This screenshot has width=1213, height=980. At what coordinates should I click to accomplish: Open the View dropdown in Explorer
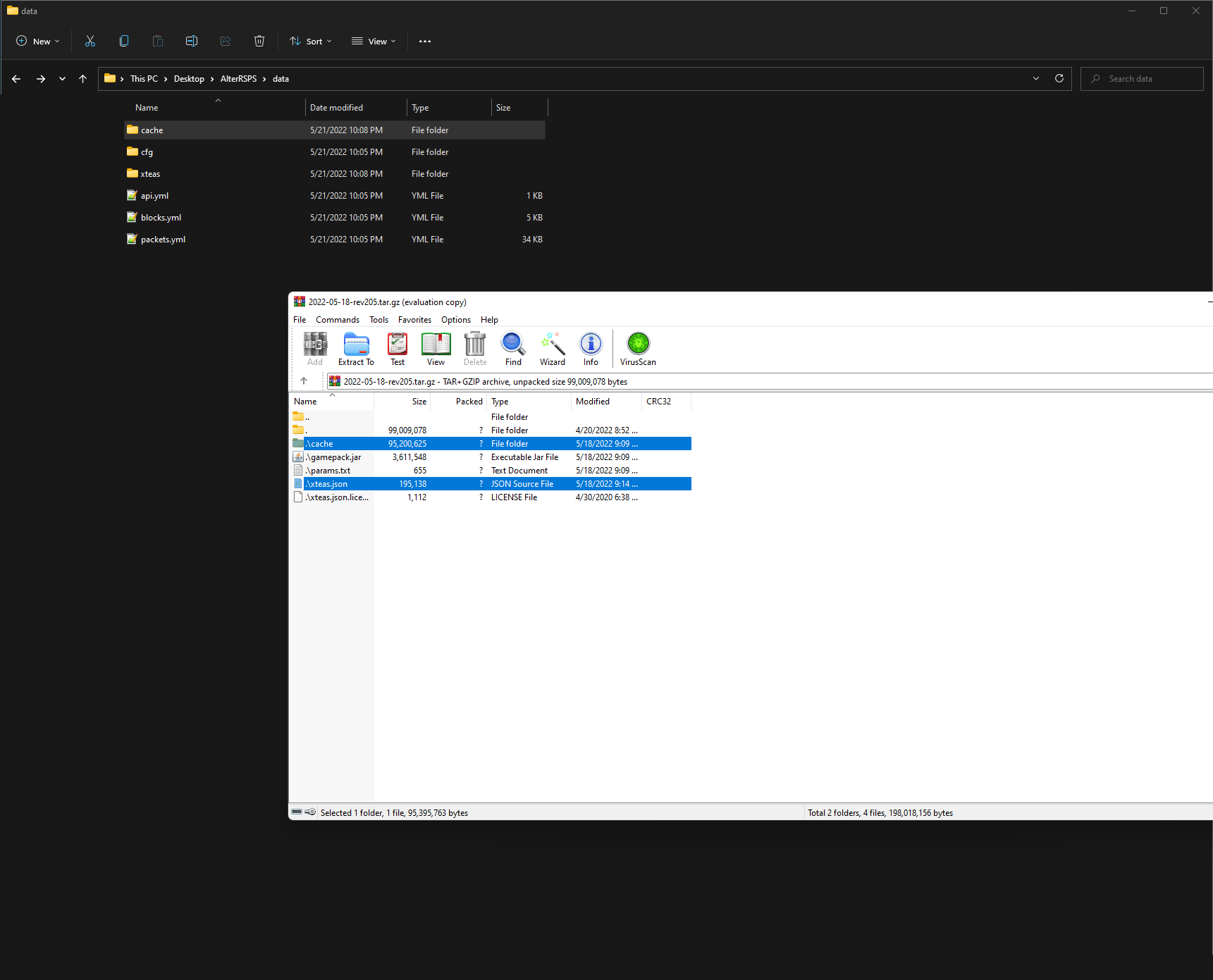[x=374, y=41]
